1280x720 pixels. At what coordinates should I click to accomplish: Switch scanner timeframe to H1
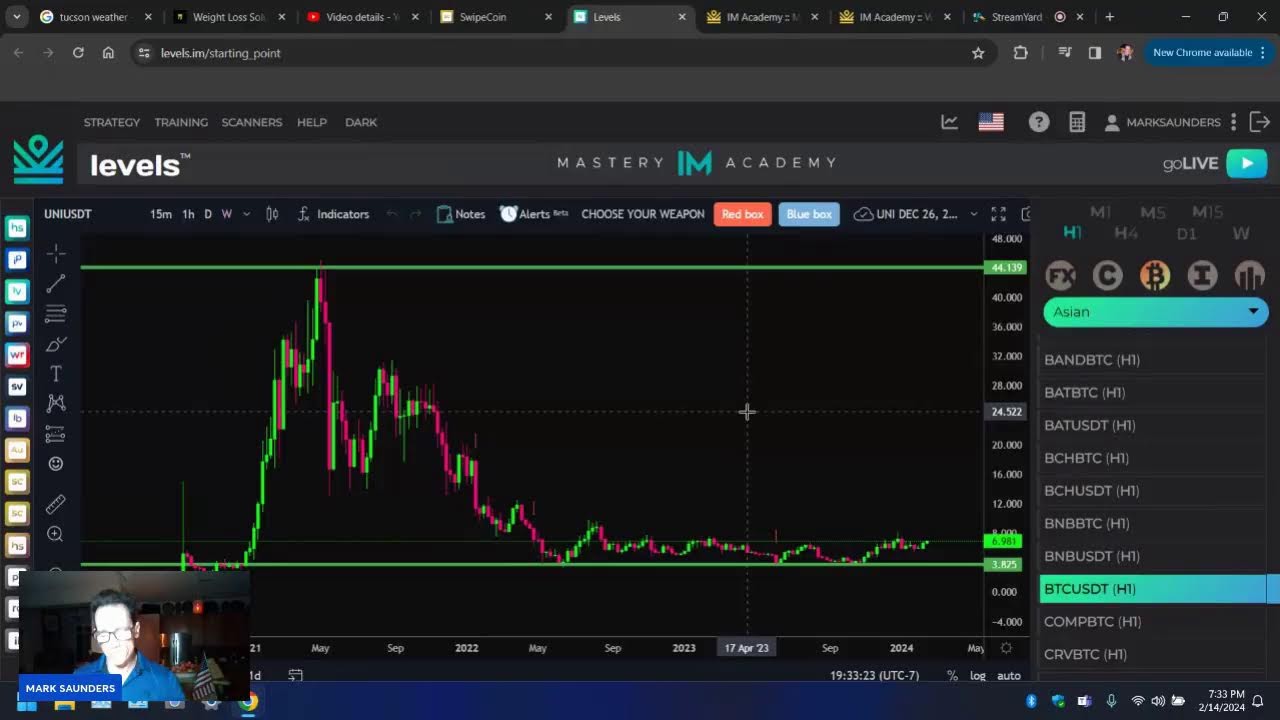pyautogui.click(x=1072, y=233)
